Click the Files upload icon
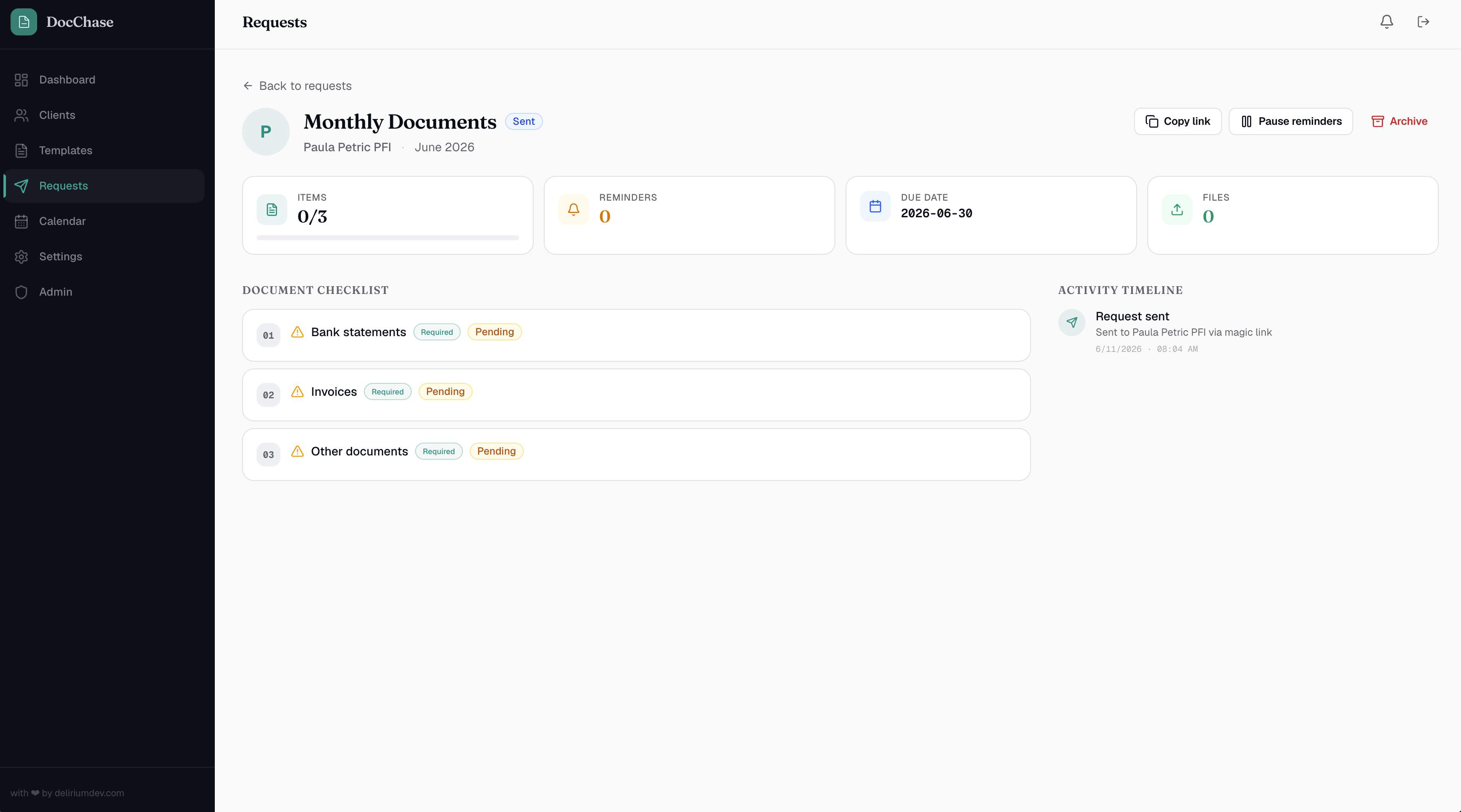 [x=1177, y=209]
